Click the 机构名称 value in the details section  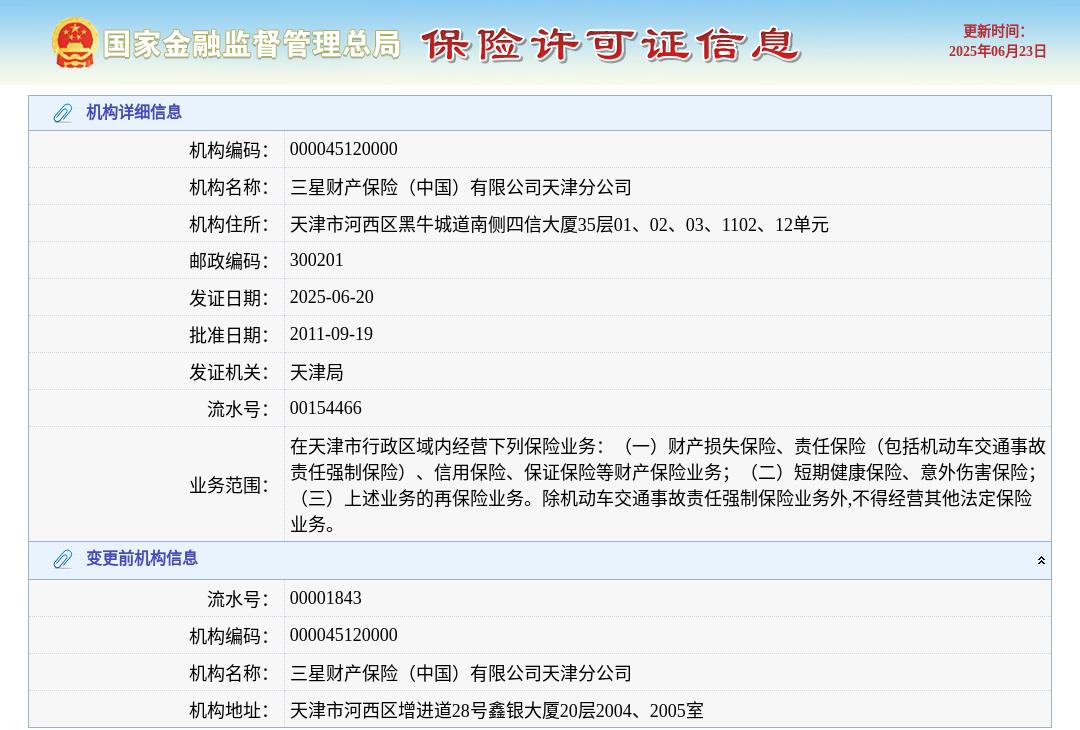pos(461,187)
